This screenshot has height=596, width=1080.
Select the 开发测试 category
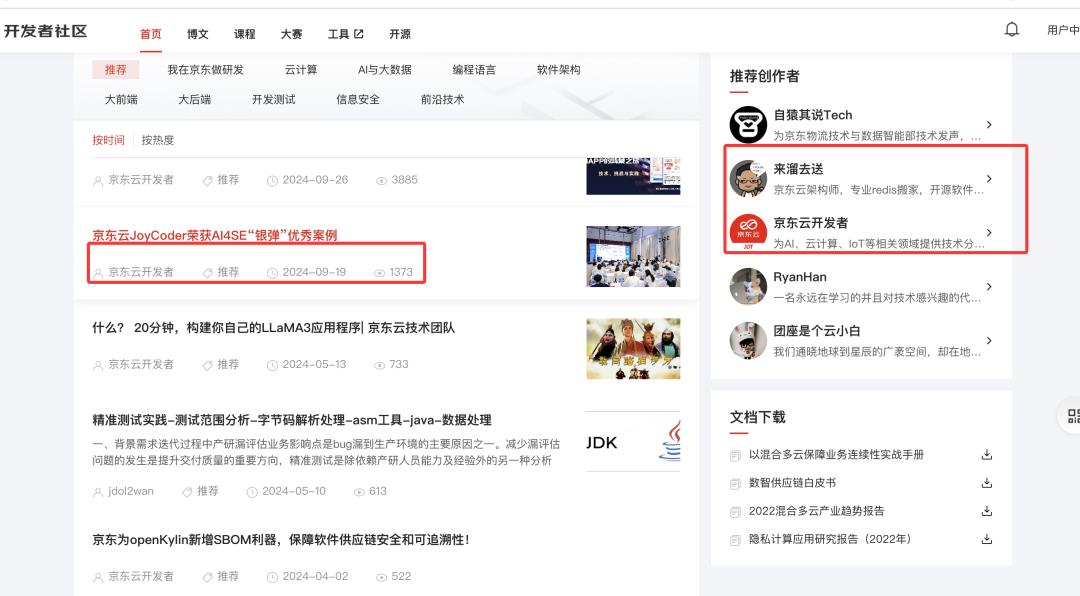pyautogui.click(x=273, y=99)
